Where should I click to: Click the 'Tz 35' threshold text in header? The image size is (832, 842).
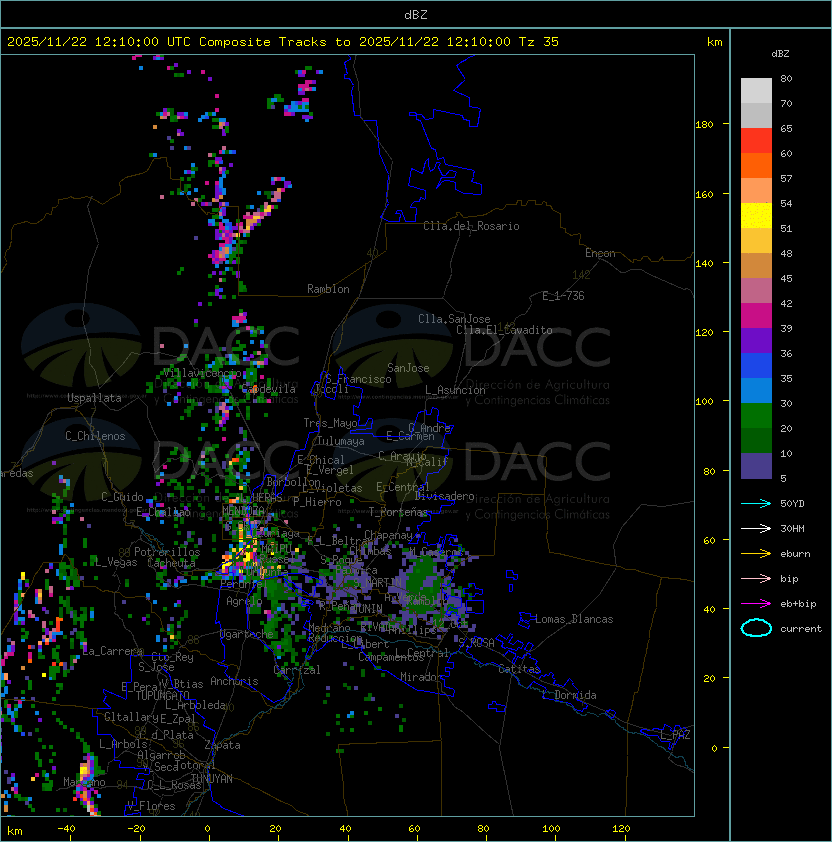click(x=539, y=42)
